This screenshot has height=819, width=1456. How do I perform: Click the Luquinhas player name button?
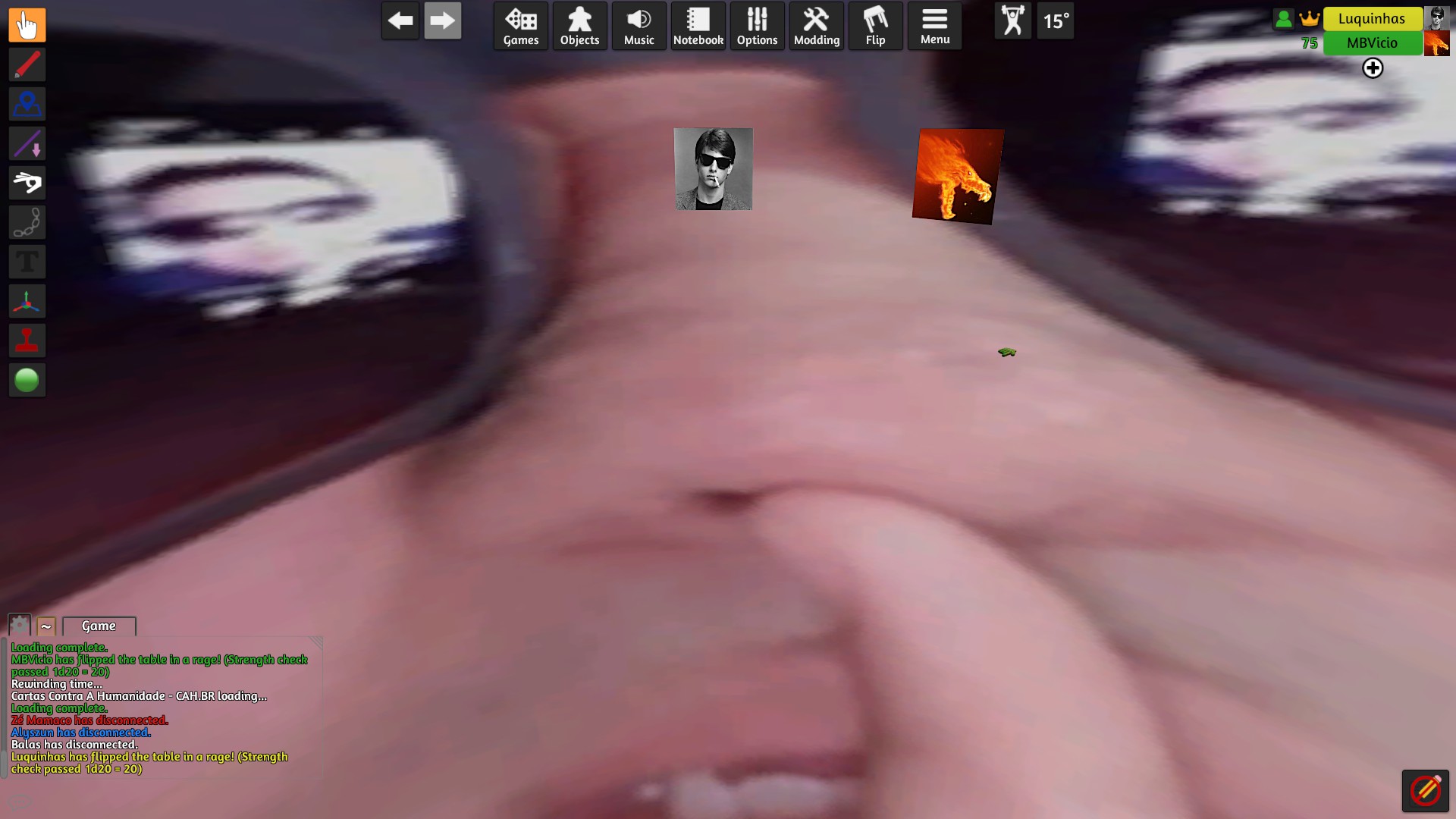(x=1371, y=19)
